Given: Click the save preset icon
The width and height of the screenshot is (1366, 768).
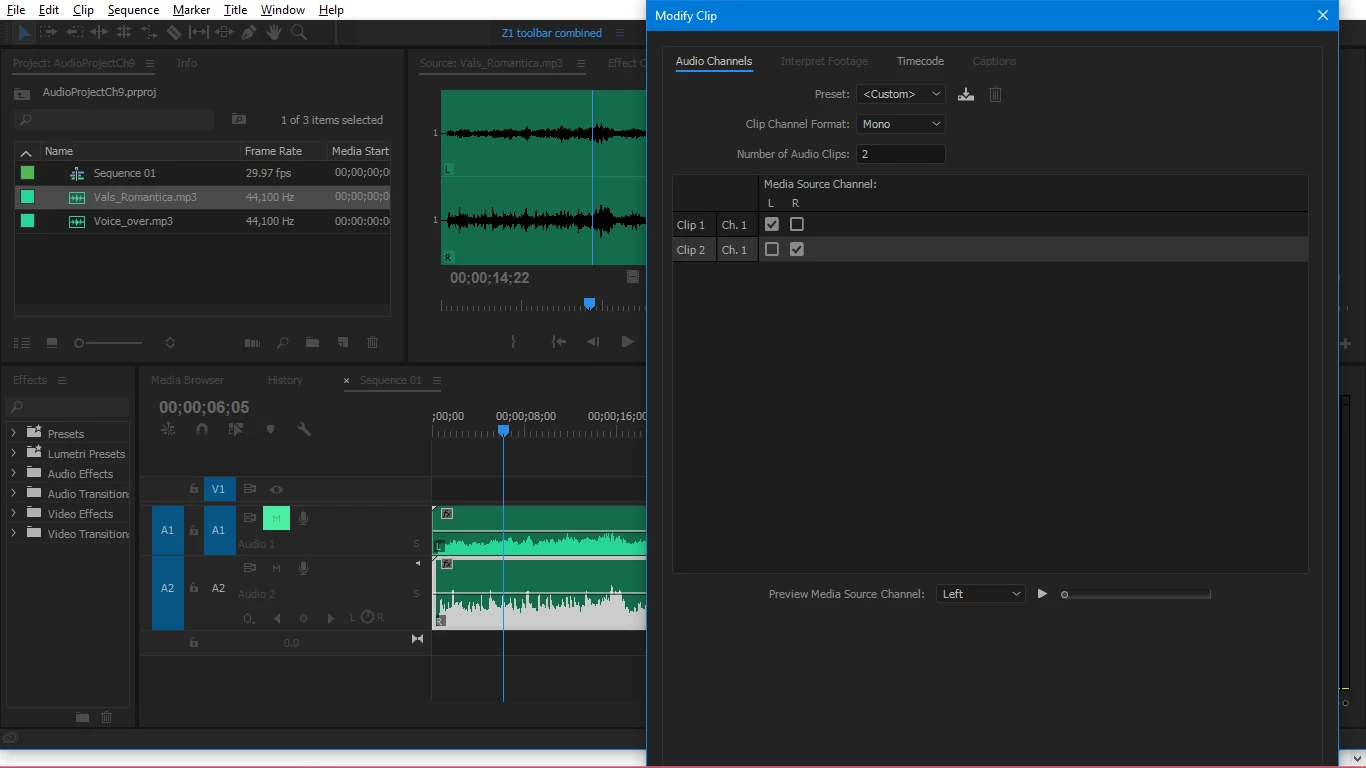Looking at the screenshot, I should tap(966, 94).
